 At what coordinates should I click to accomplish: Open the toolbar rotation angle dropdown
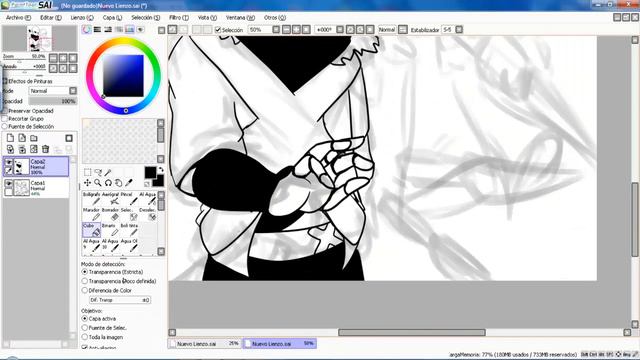340,30
